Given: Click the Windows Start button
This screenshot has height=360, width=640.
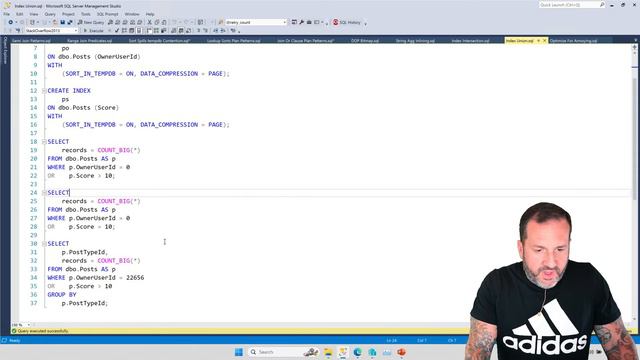Looking at the screenshot, I should pos(239,352).
